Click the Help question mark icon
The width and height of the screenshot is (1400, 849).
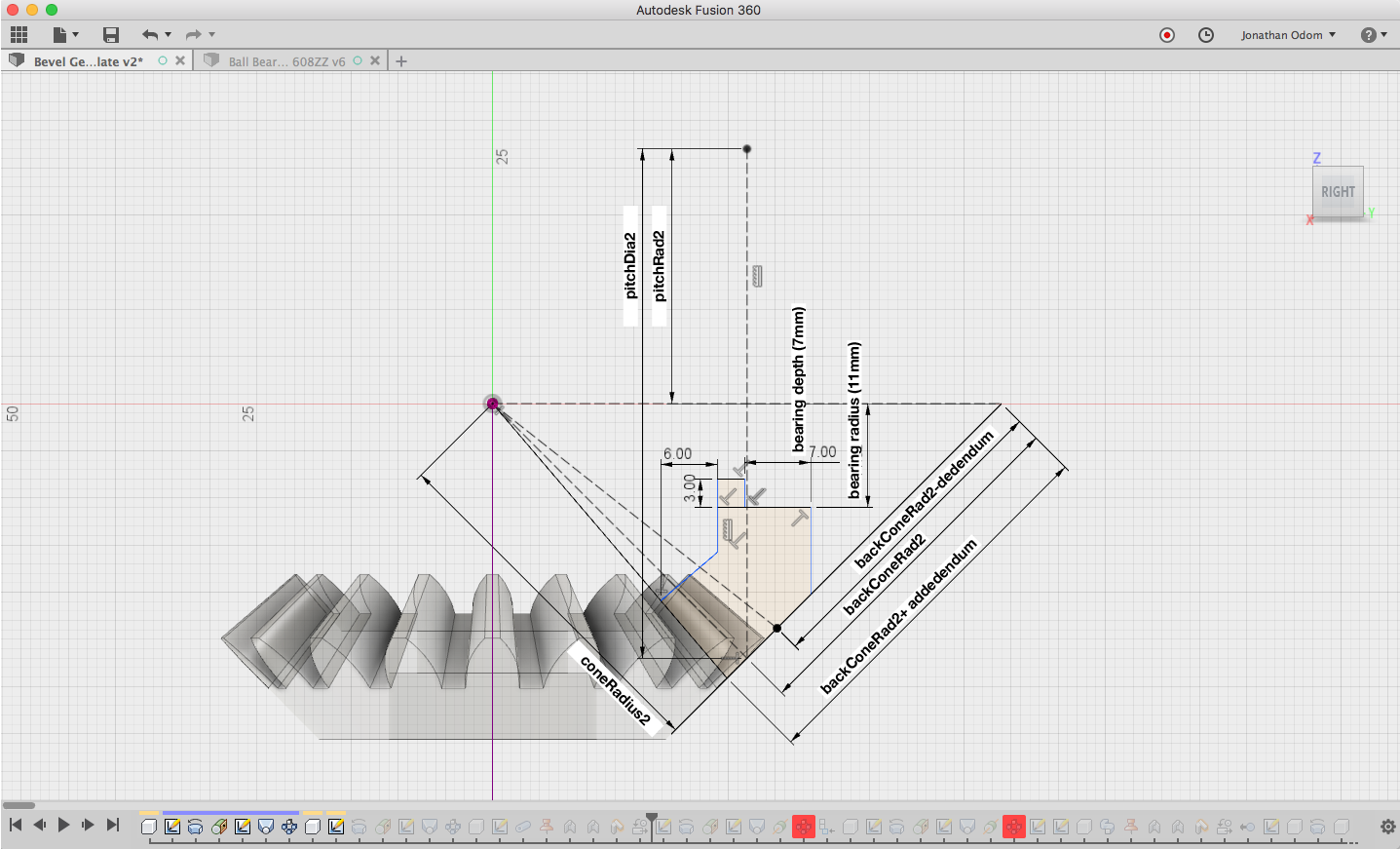[x=1369, y=35]
